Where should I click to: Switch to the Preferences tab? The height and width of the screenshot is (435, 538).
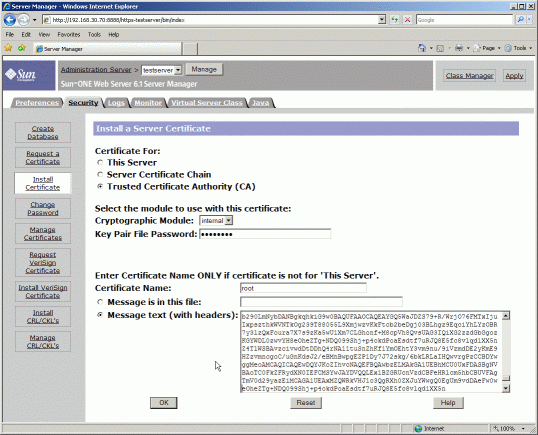tap(37, 103)
